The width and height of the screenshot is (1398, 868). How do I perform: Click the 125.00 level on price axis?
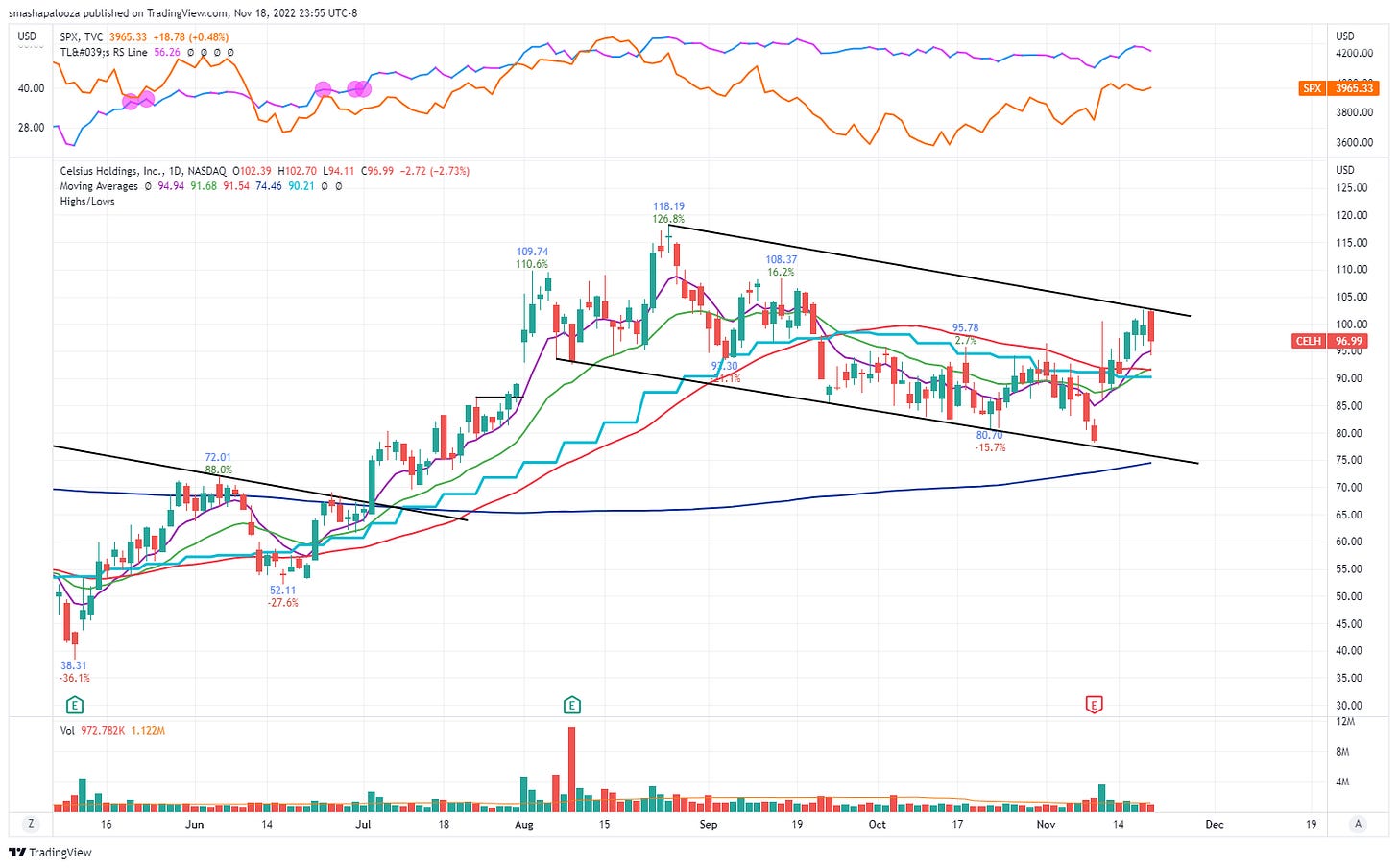click(1352, 188)
